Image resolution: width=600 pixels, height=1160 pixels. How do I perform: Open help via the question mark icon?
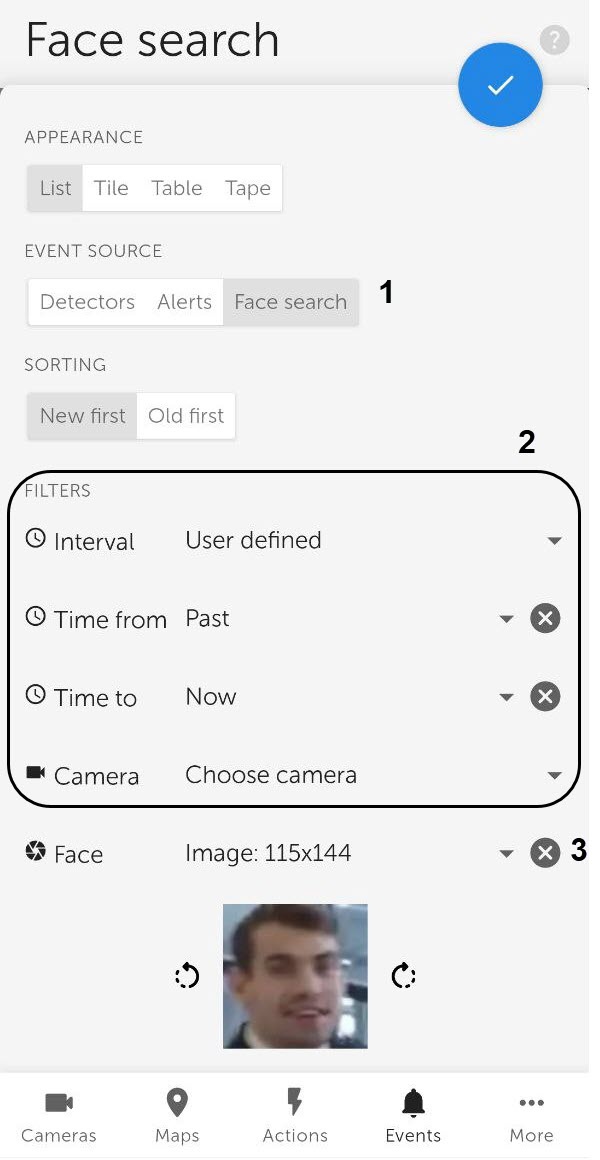pyautogui.click(x=554, y=41)
